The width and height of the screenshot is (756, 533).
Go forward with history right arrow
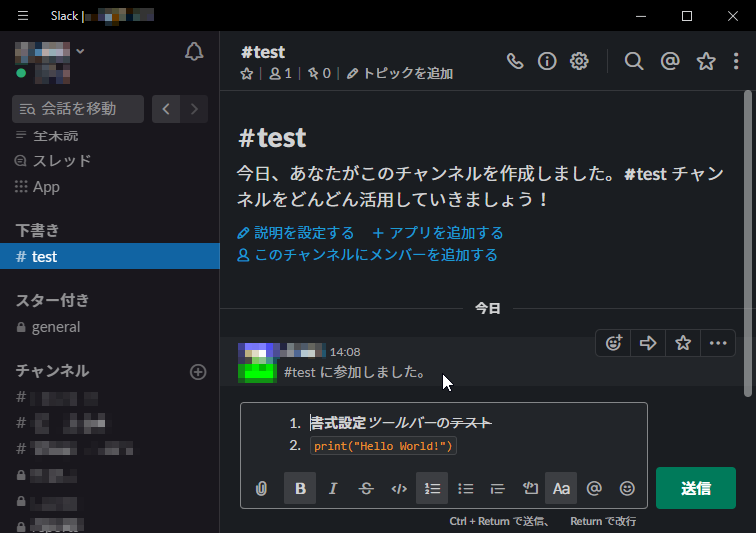coord(194,109)
